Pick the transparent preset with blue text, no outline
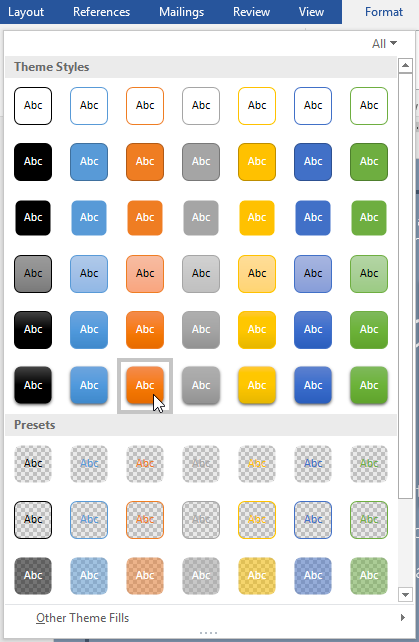This screenshot has height=642, width=419. [x=89, y=463]
